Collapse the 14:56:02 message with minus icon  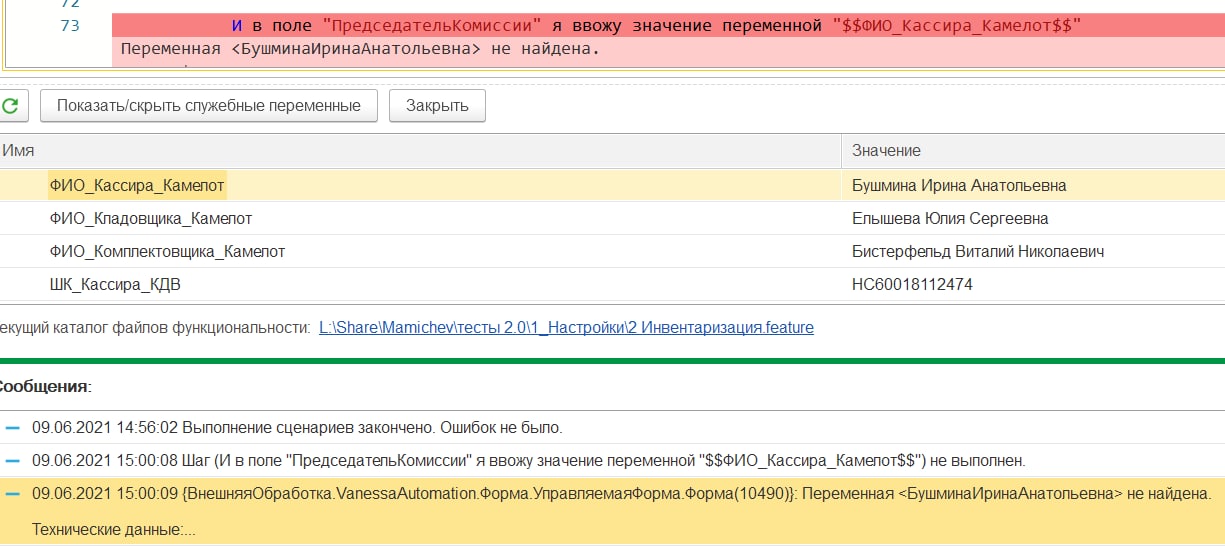[x=13, y=428]
